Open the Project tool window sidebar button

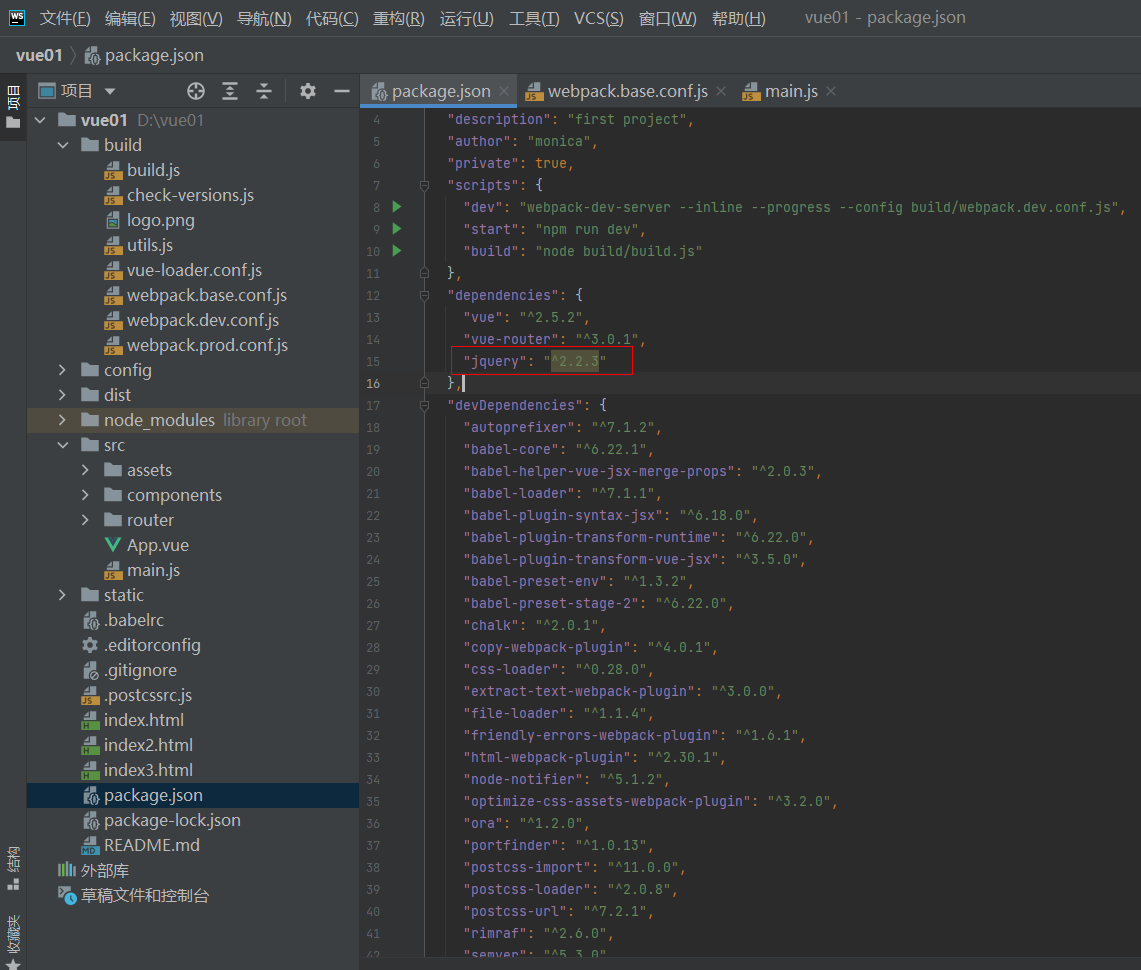[13, 106]
